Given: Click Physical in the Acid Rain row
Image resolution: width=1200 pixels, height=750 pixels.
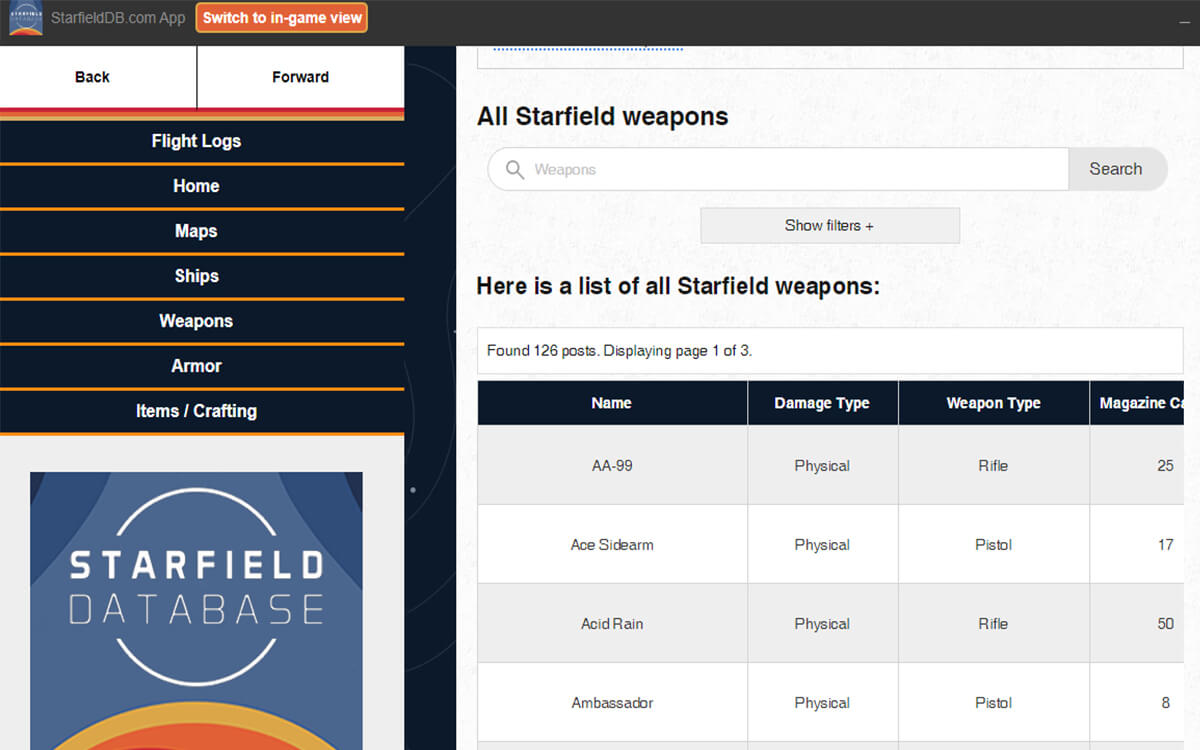Looking at the screenshot, I should 822,624.
